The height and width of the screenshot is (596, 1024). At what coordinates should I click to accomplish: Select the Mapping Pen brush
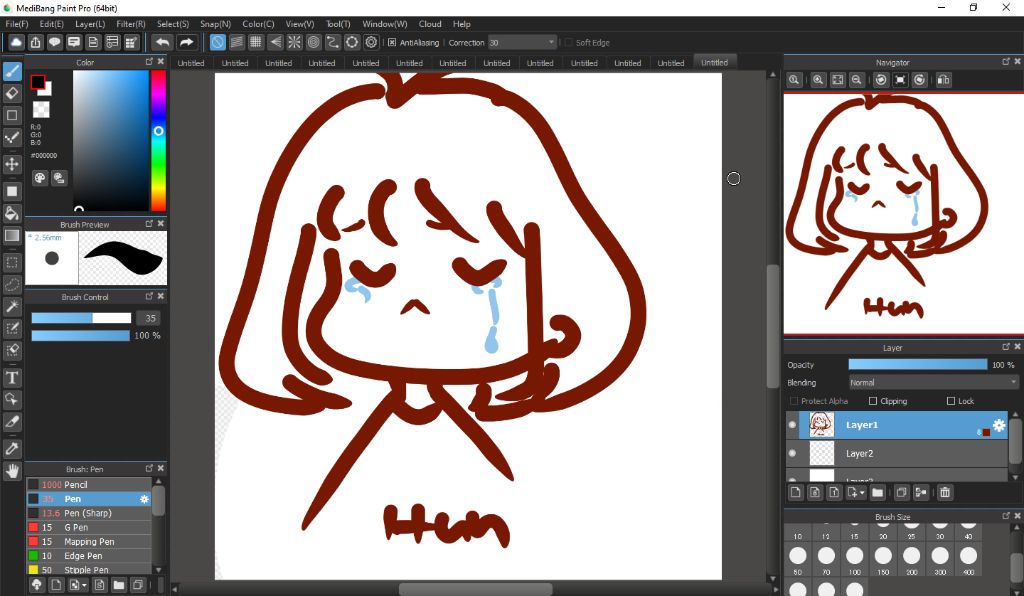click(89, 542)
